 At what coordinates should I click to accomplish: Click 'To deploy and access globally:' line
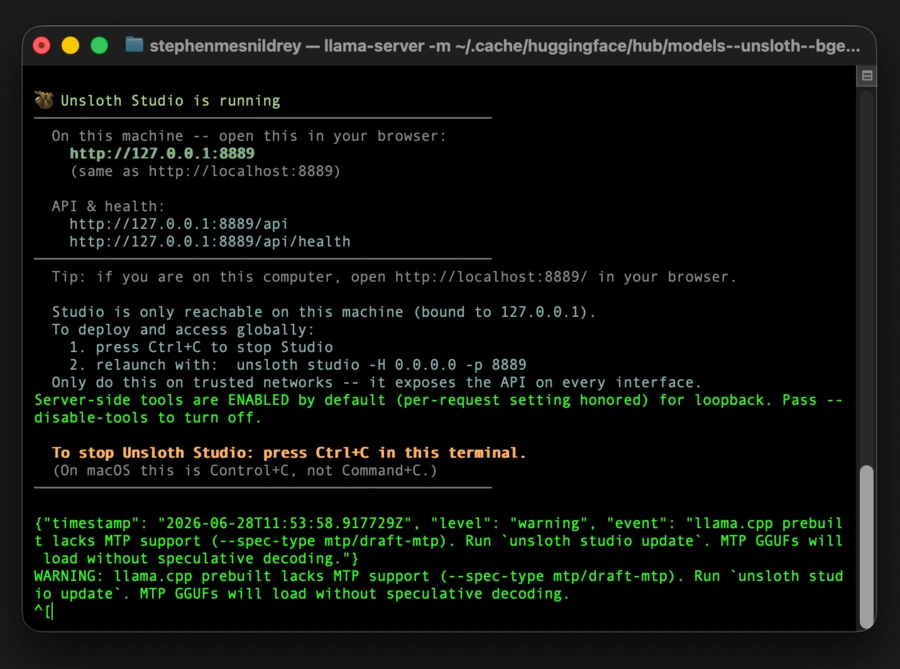[183, 330]
